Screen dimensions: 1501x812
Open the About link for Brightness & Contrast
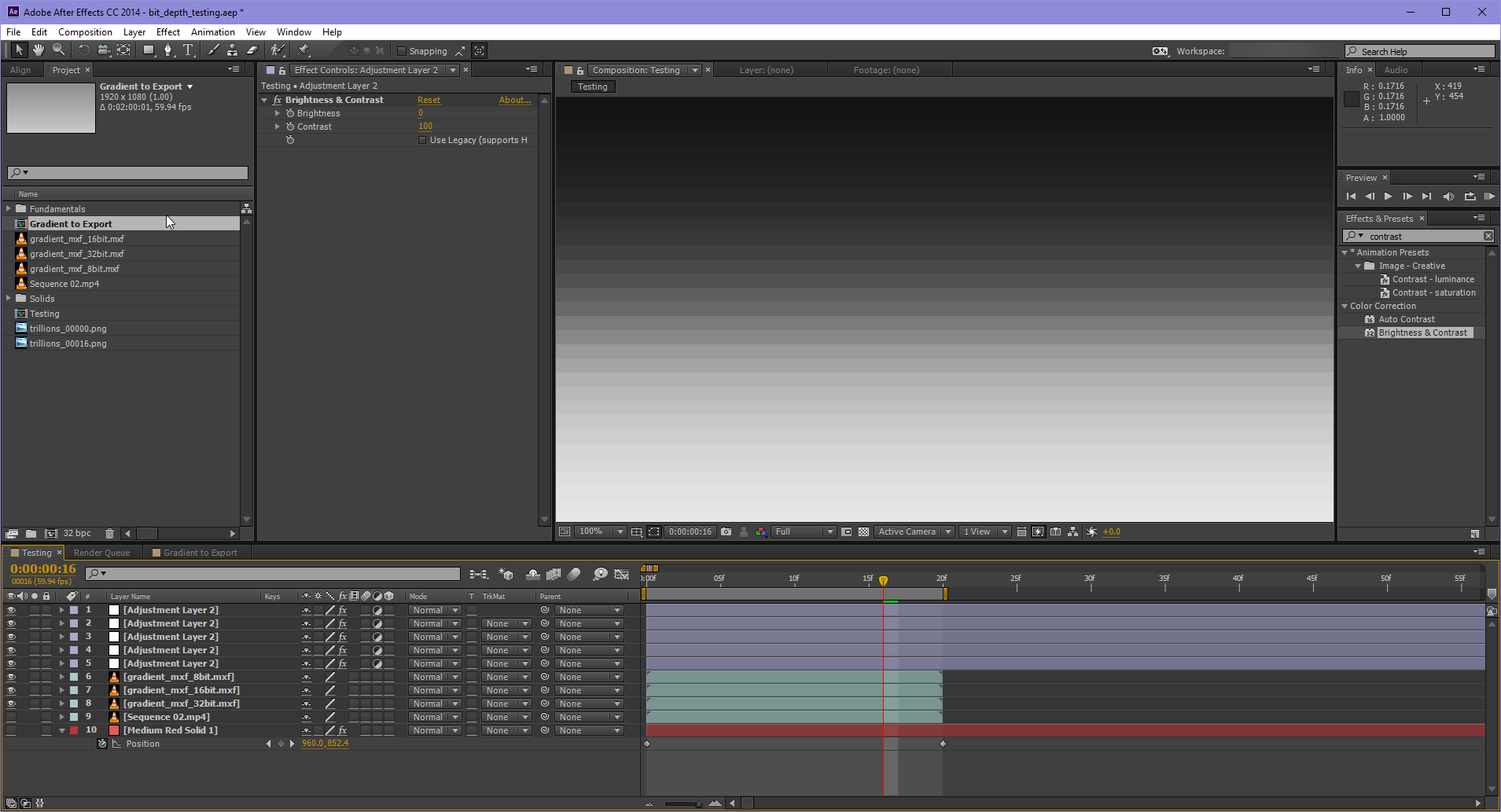[514, 100]
